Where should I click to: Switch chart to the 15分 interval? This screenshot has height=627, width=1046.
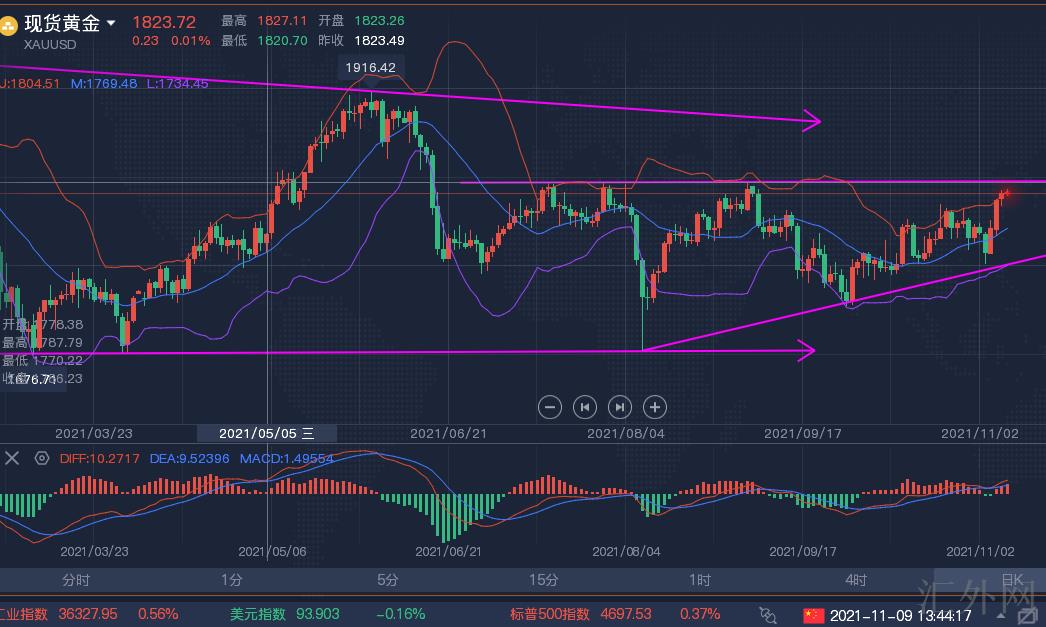tap(543, 580)
